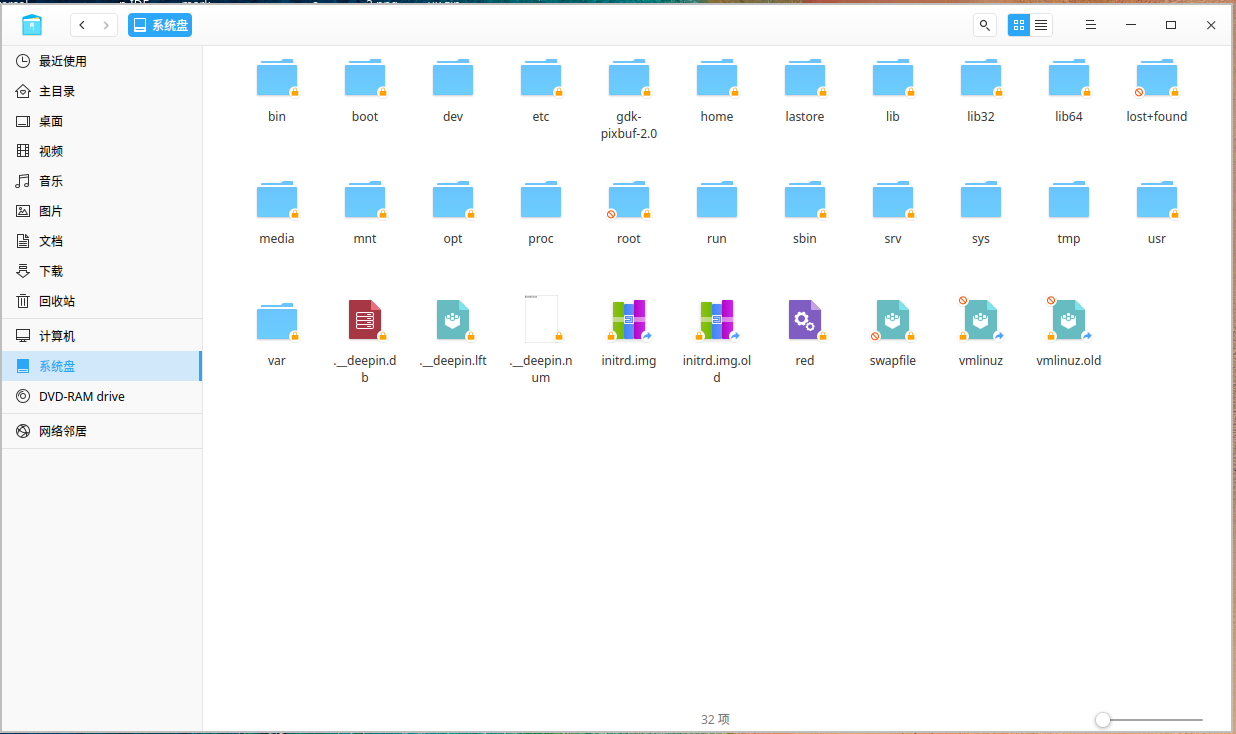This screenshot has width=1236, height=734.
Task: Click the file manager app icon
Action: pos(32,25)
